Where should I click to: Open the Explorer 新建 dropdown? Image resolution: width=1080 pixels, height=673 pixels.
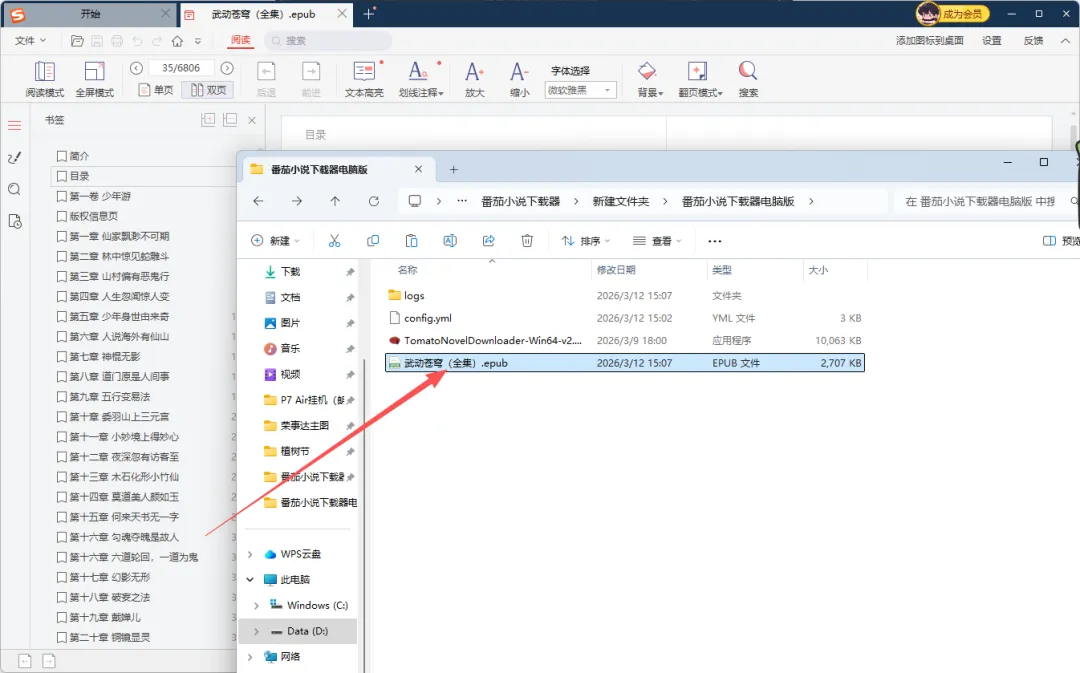[x=276, y=240]
